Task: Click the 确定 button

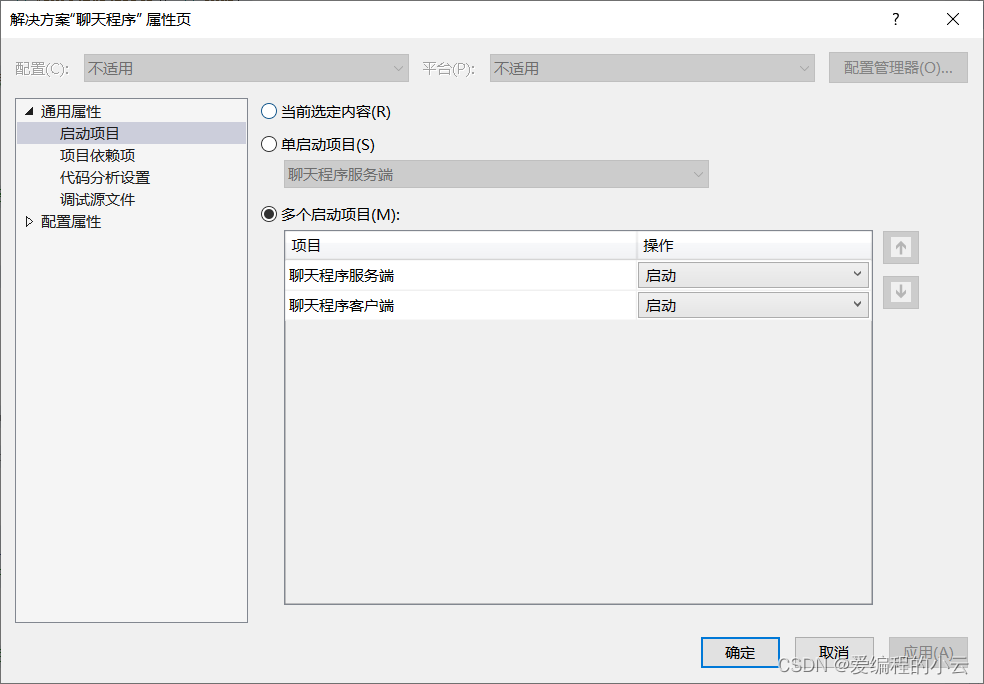Action: point(740,653)
